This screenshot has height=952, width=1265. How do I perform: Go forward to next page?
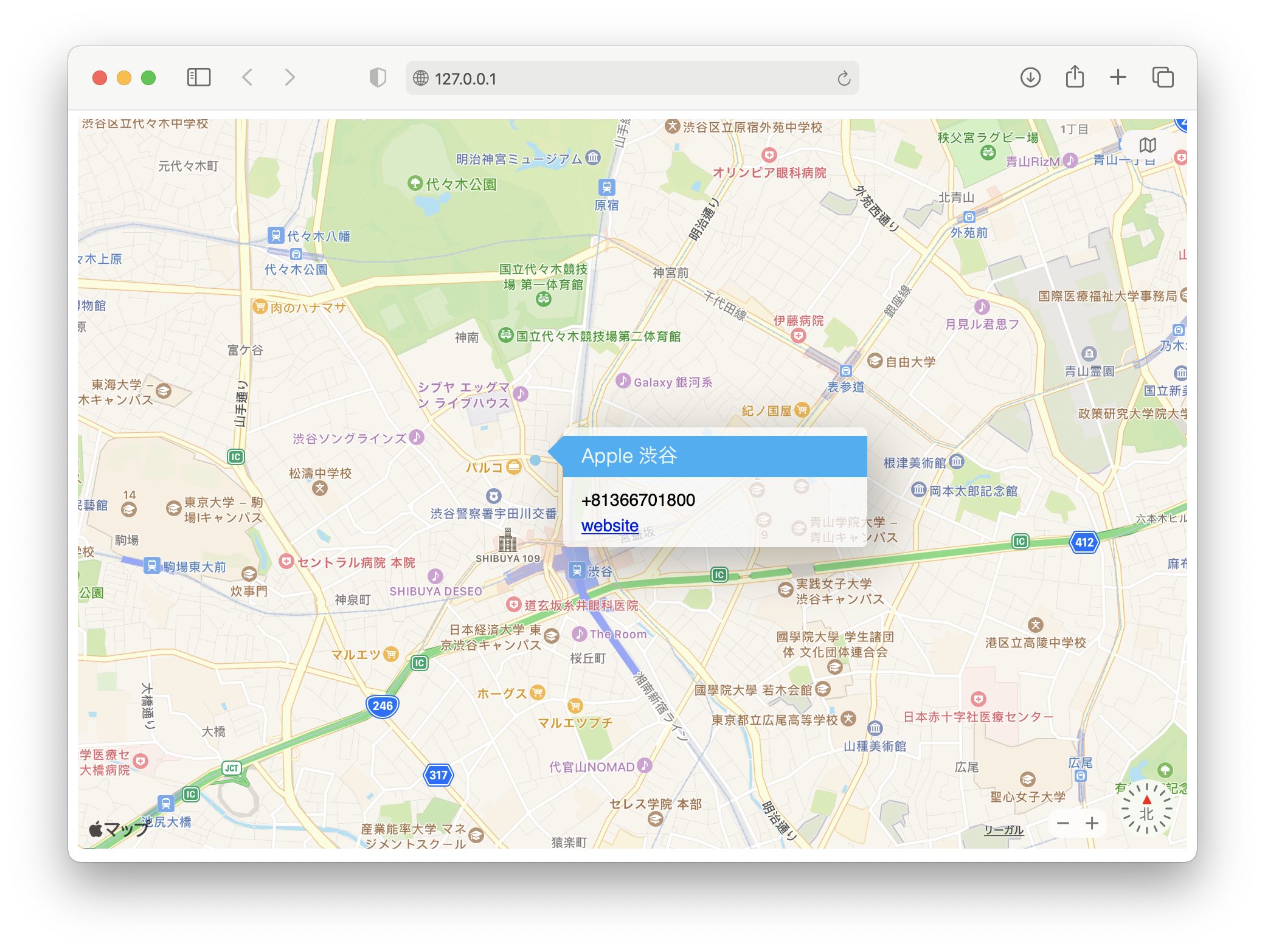point(289,78)
